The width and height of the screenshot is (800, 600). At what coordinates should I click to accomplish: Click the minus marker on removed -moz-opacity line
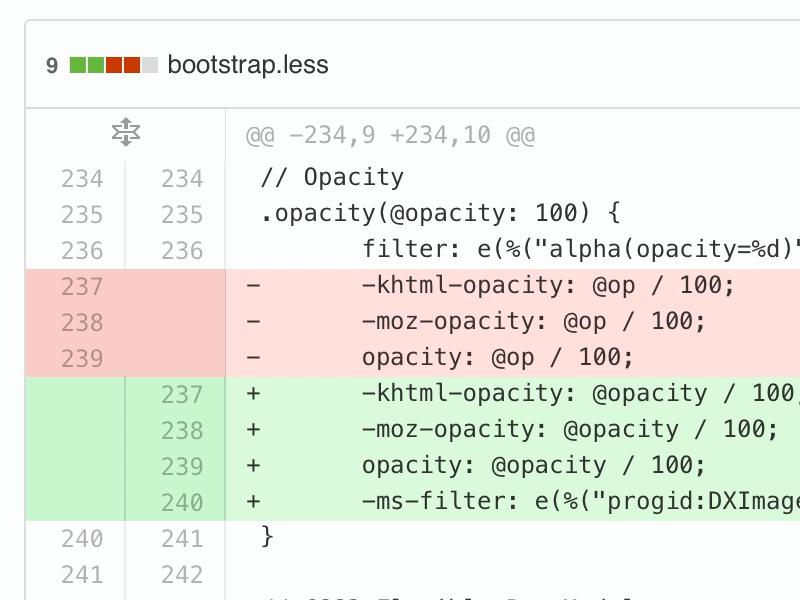253,323
